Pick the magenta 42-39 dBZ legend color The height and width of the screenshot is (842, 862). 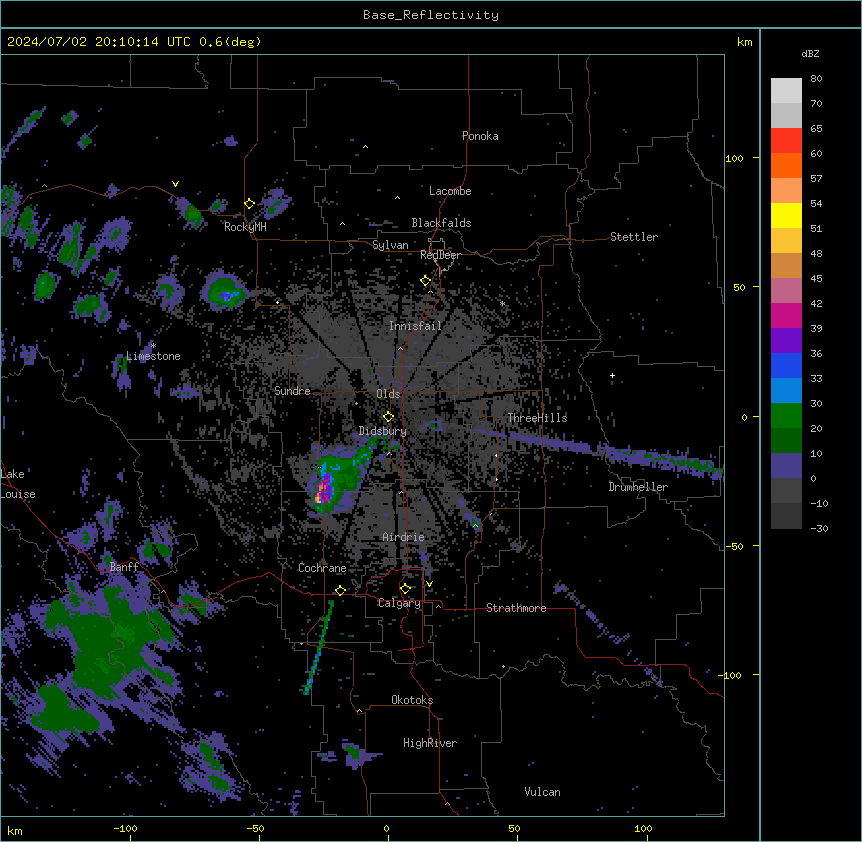click(786, 315)
